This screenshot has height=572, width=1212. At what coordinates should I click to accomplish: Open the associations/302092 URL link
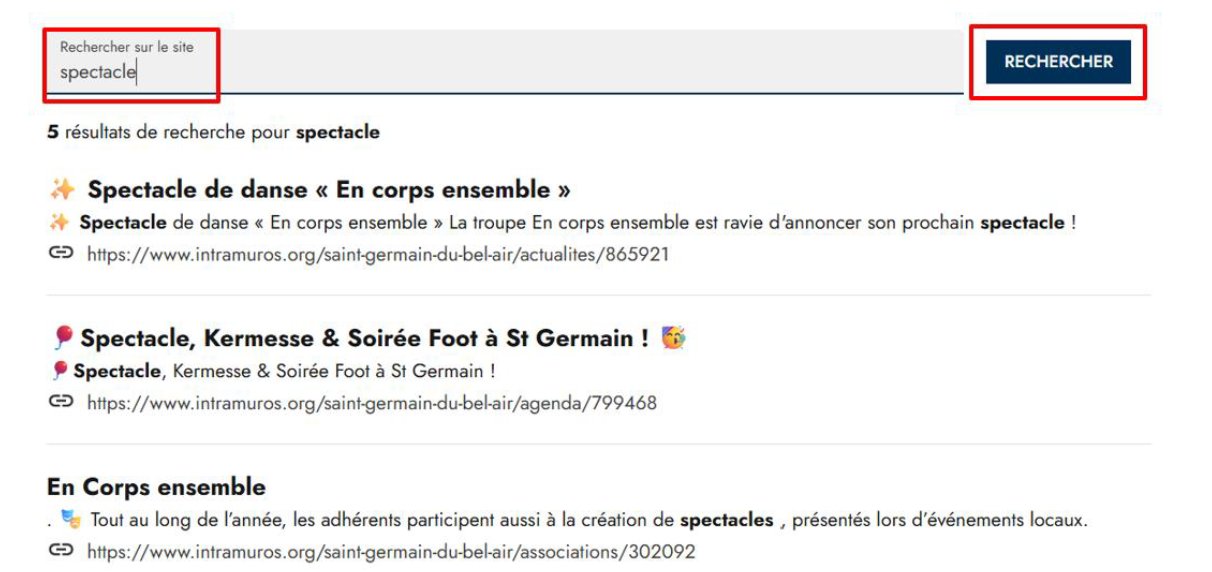(x=391, y=552)
